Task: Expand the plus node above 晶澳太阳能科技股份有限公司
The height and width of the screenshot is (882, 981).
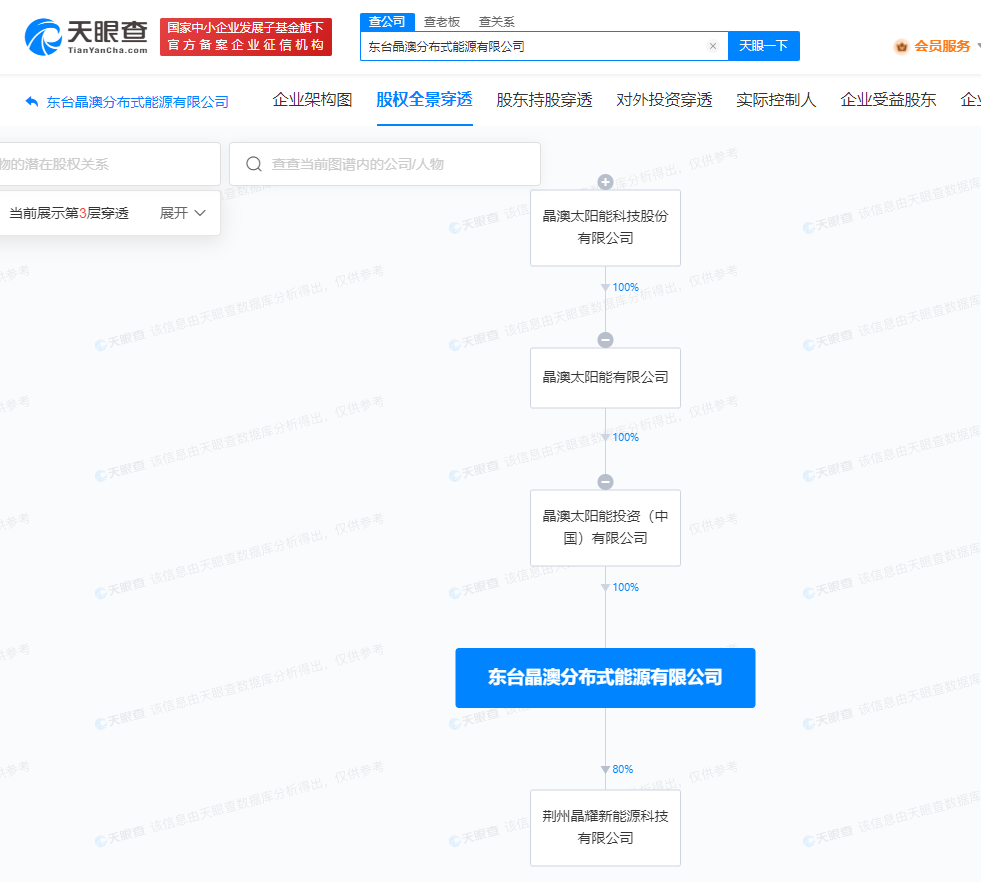Action: [x=605, y=182]
